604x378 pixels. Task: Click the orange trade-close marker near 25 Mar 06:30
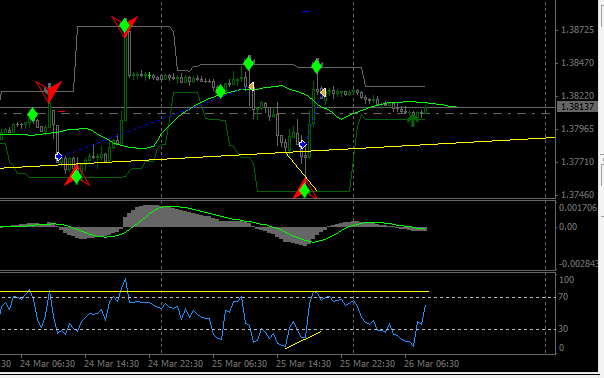pos(252,86)
